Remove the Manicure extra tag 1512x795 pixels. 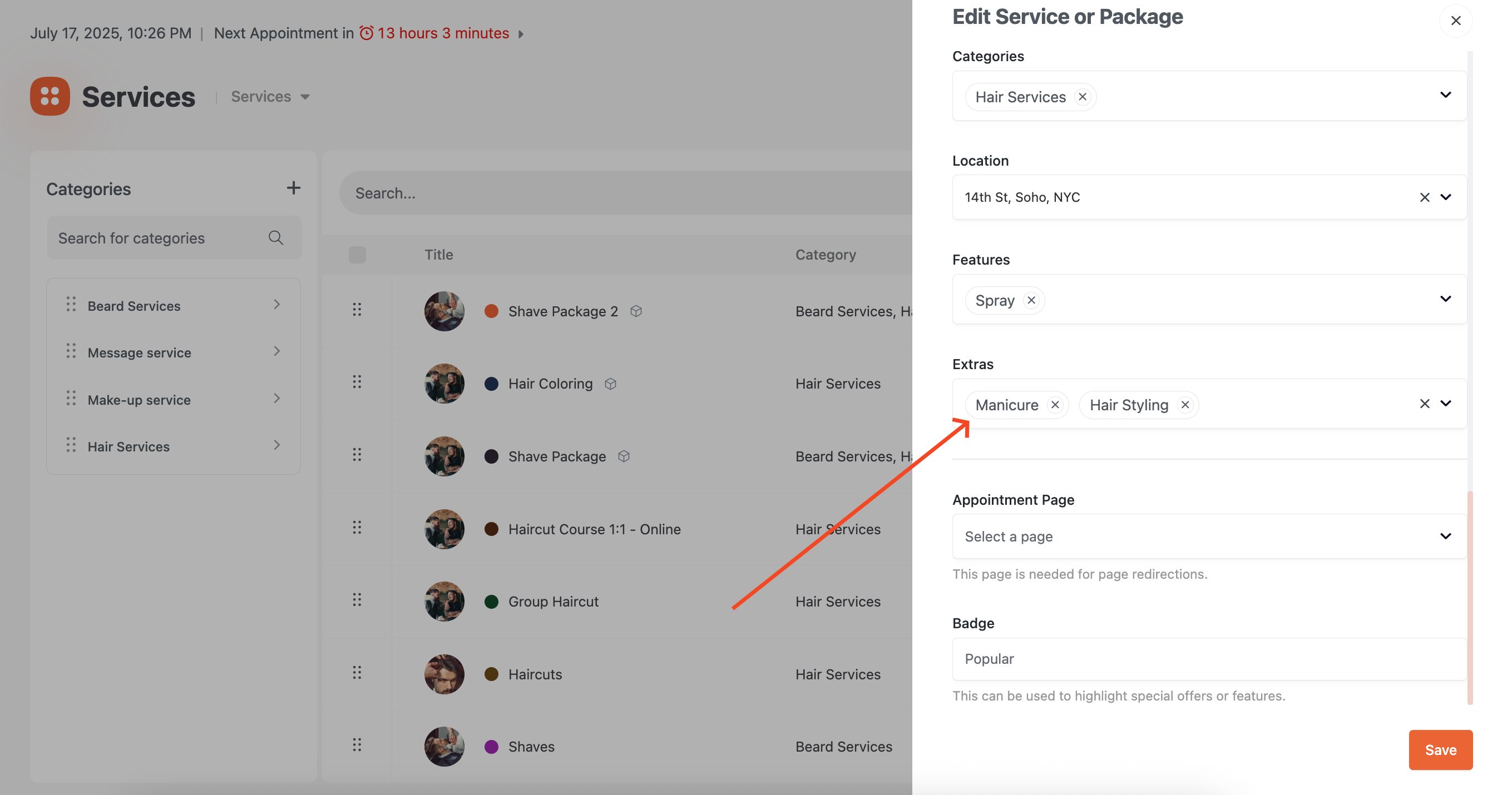pos(1055,405)
